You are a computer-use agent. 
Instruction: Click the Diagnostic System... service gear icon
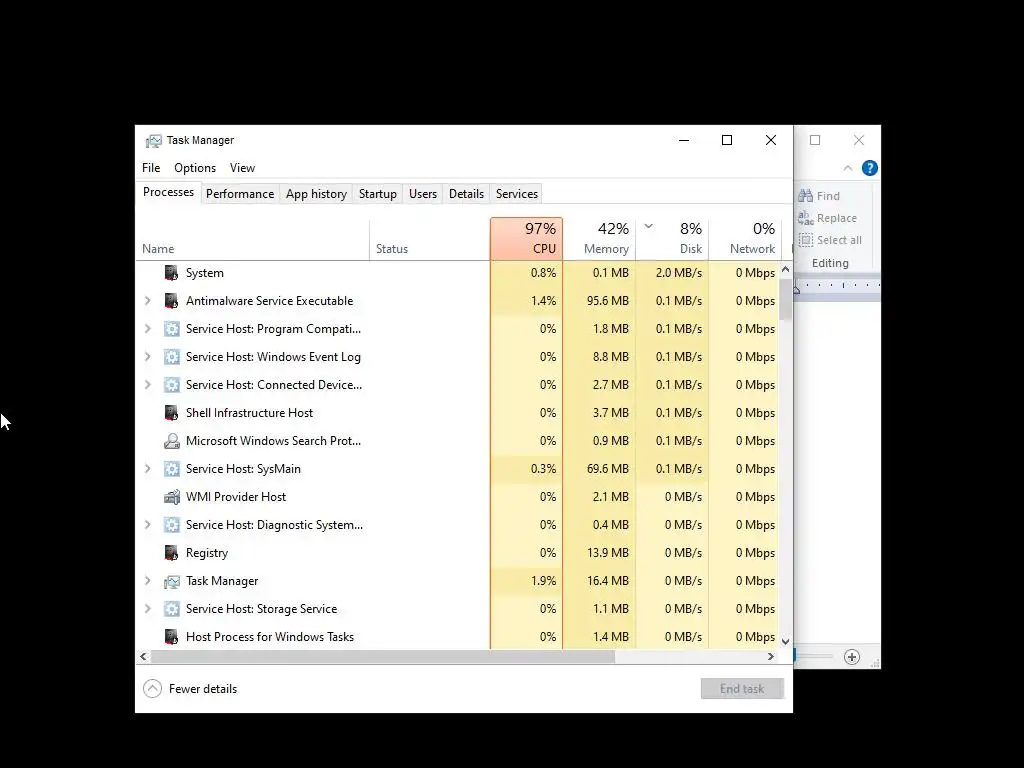pos(171,525)
